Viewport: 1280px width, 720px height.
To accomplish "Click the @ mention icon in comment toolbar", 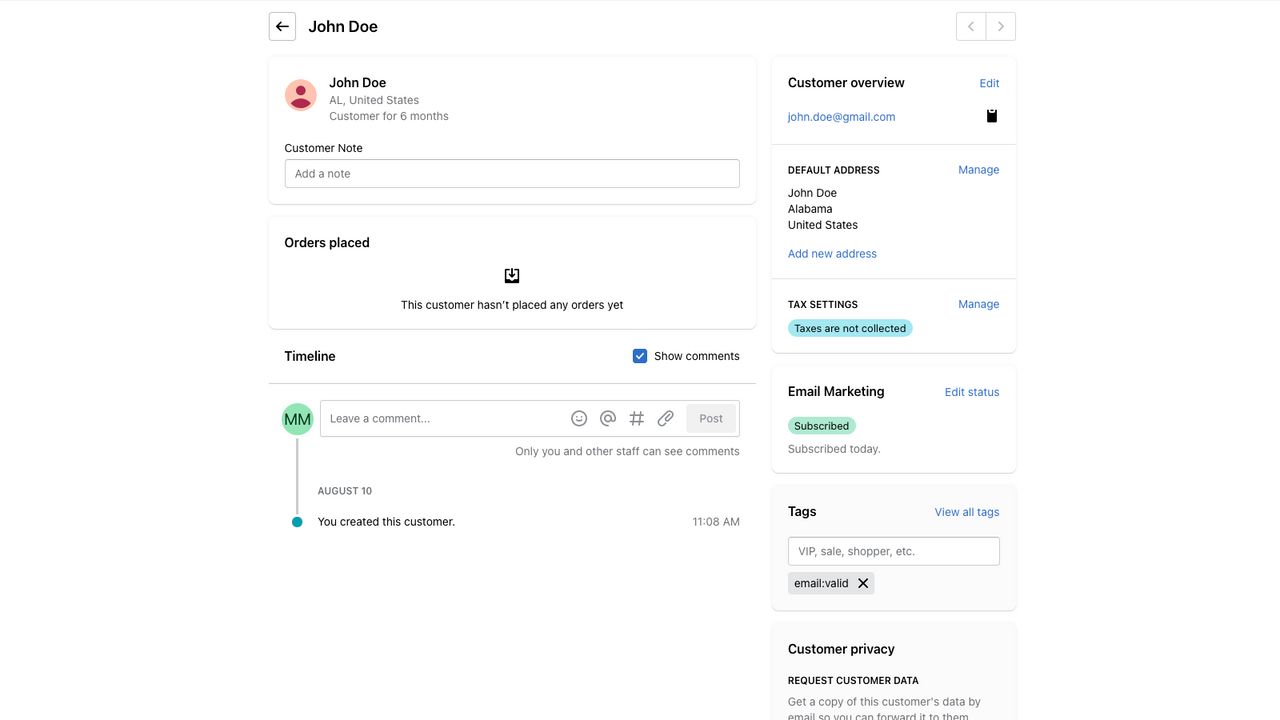I will coord(608,418).
